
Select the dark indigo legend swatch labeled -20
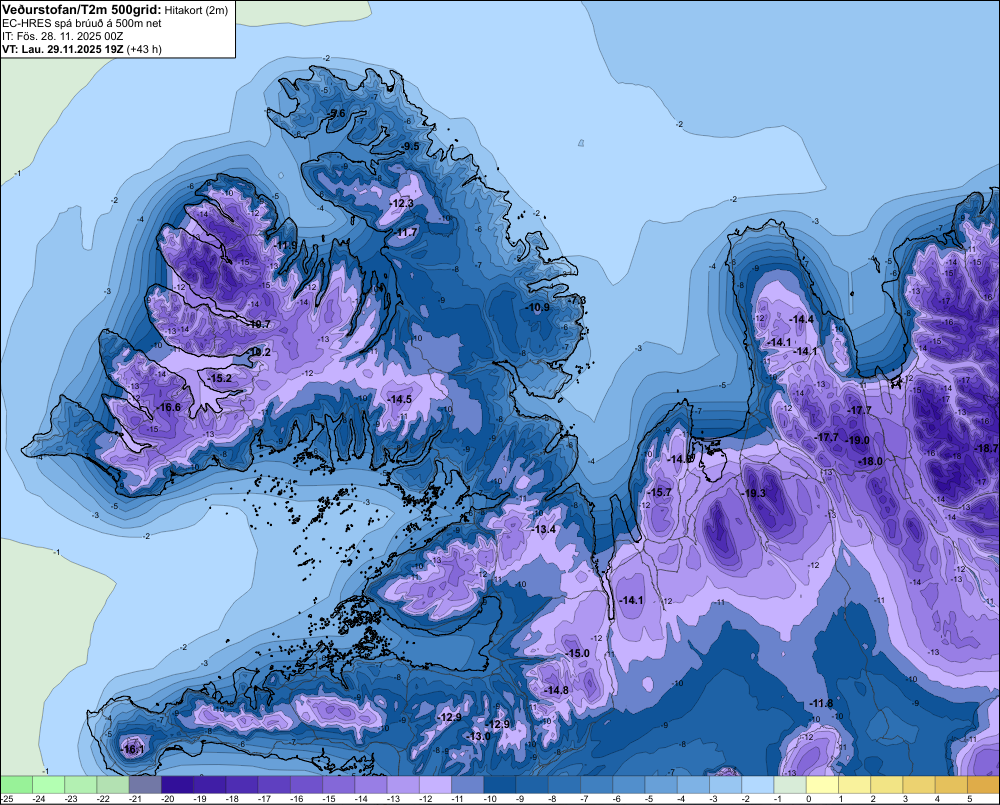pos(177,784)
